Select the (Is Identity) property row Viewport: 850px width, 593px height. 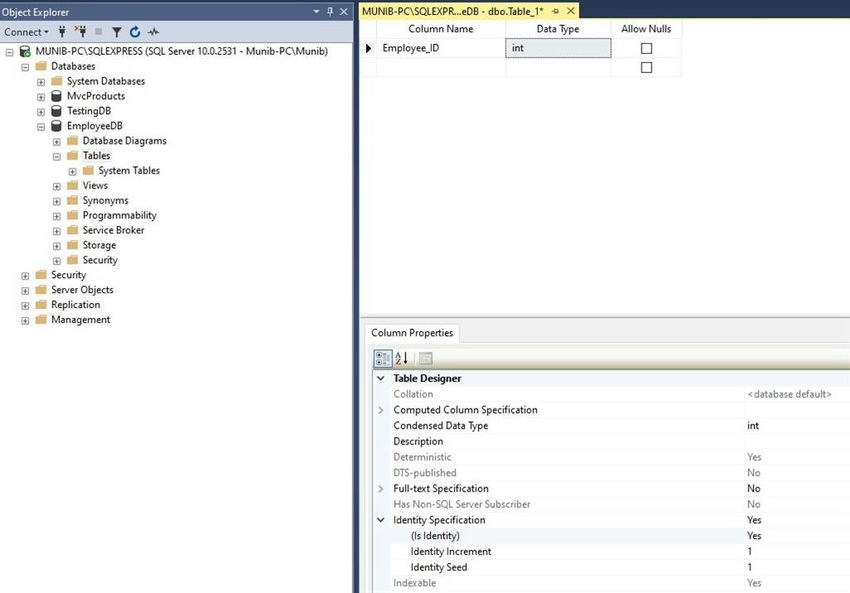click(620, 536)
